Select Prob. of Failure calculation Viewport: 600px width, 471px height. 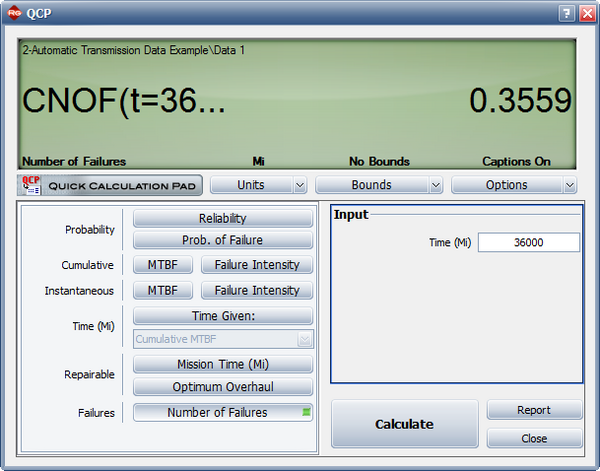click(223, 240)
